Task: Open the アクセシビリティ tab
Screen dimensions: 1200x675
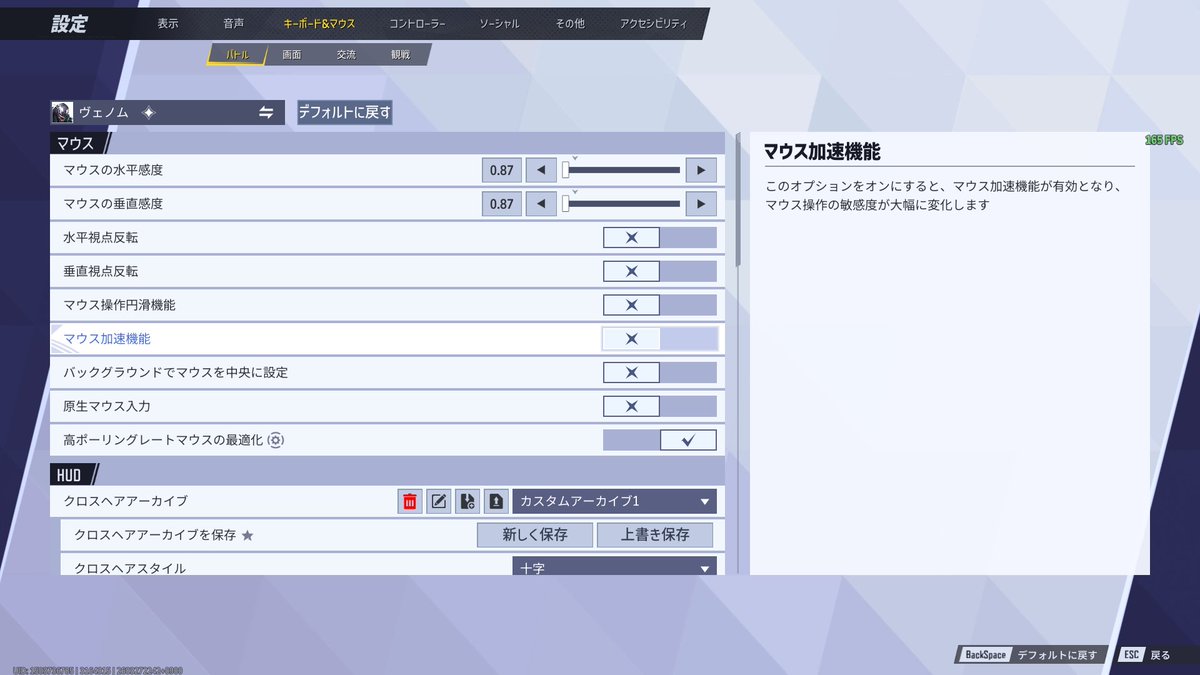Action: [654, 23]
